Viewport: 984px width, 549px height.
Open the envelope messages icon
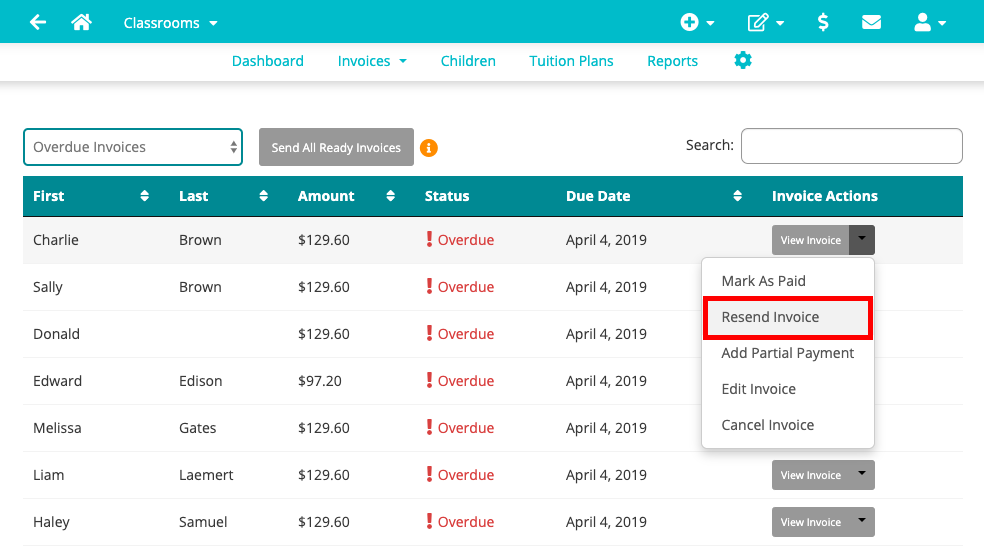[x=871, y=23]
